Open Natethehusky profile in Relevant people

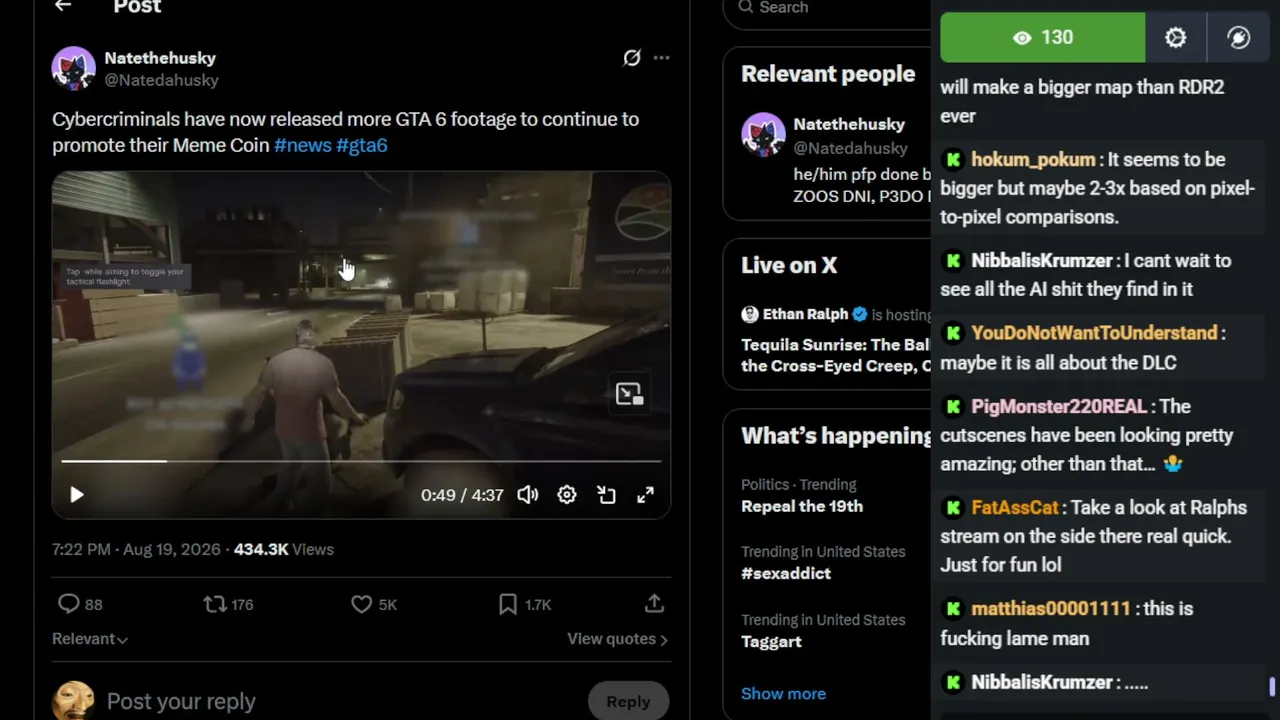(849, 124)
